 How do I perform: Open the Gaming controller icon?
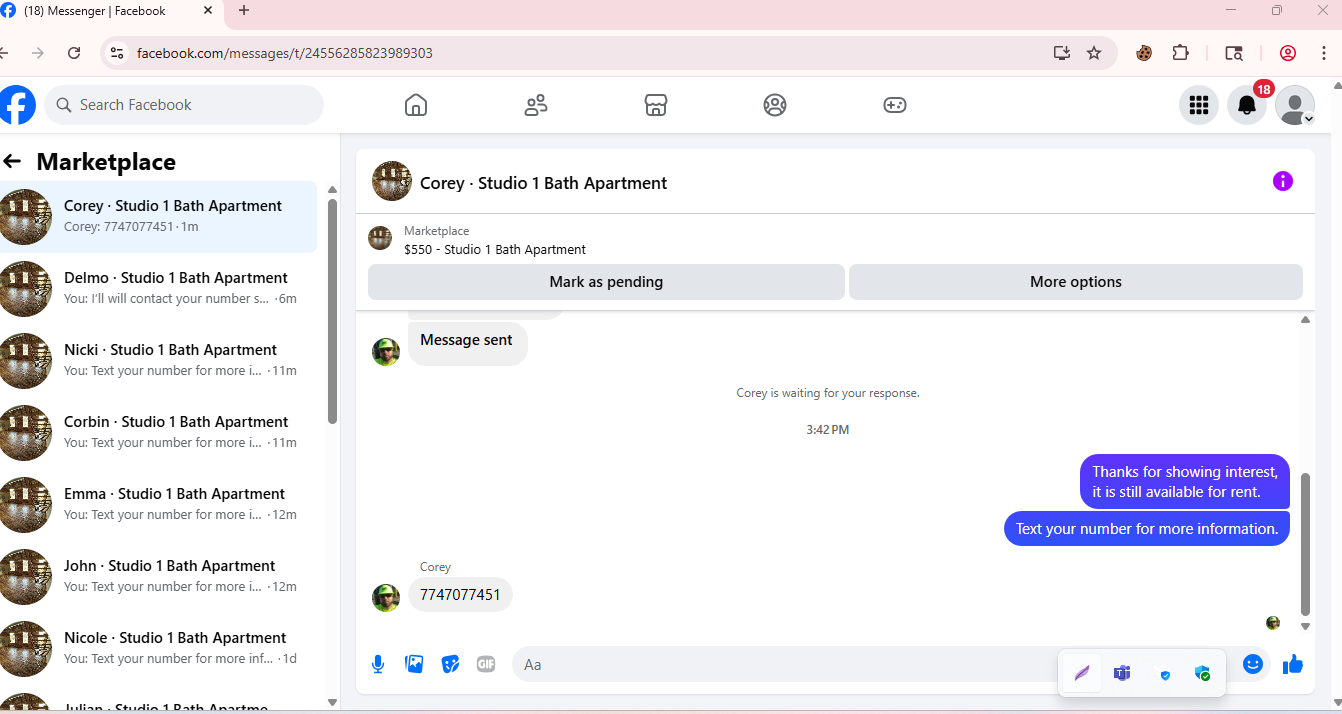click(895, 105)
